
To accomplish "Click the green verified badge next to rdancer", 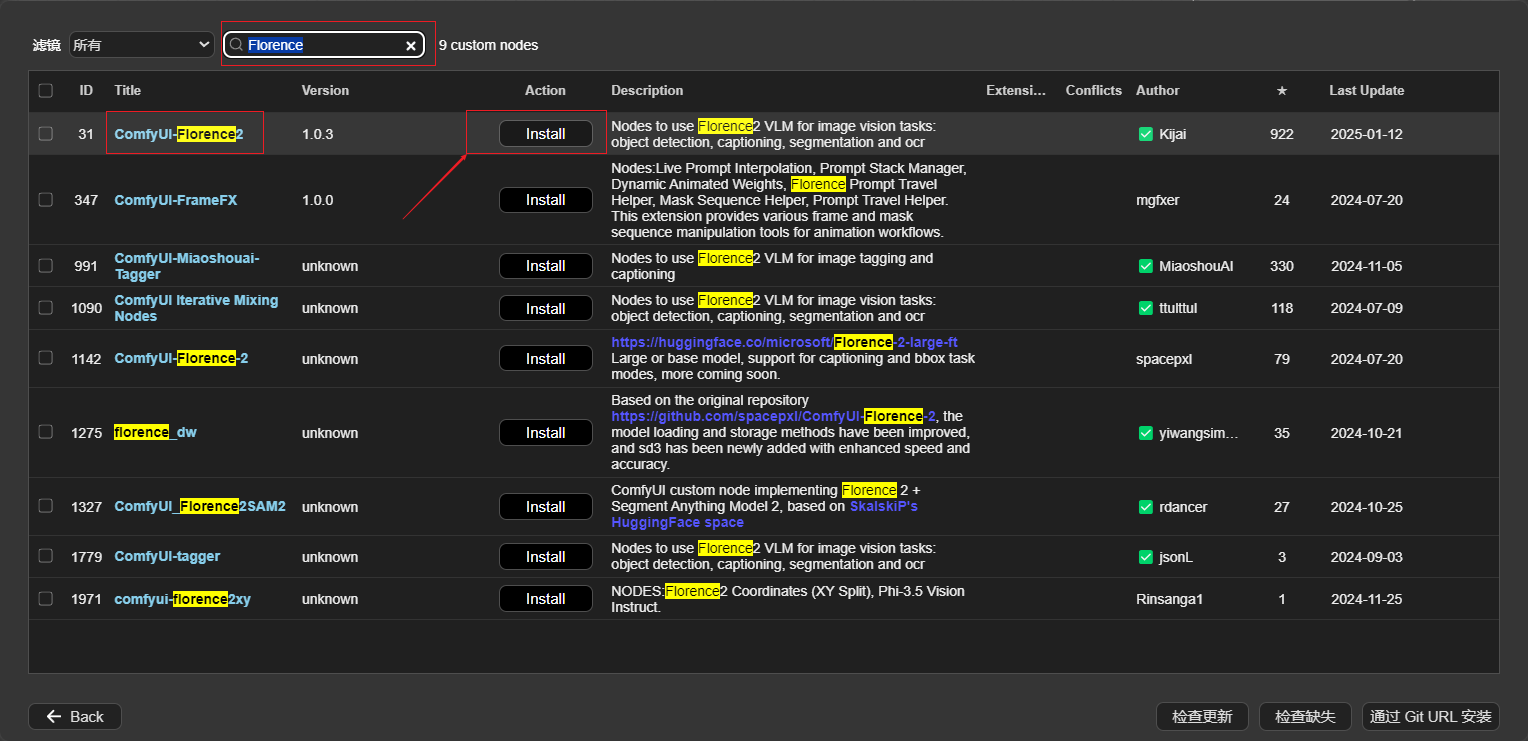I will (x=1146, y=507).
